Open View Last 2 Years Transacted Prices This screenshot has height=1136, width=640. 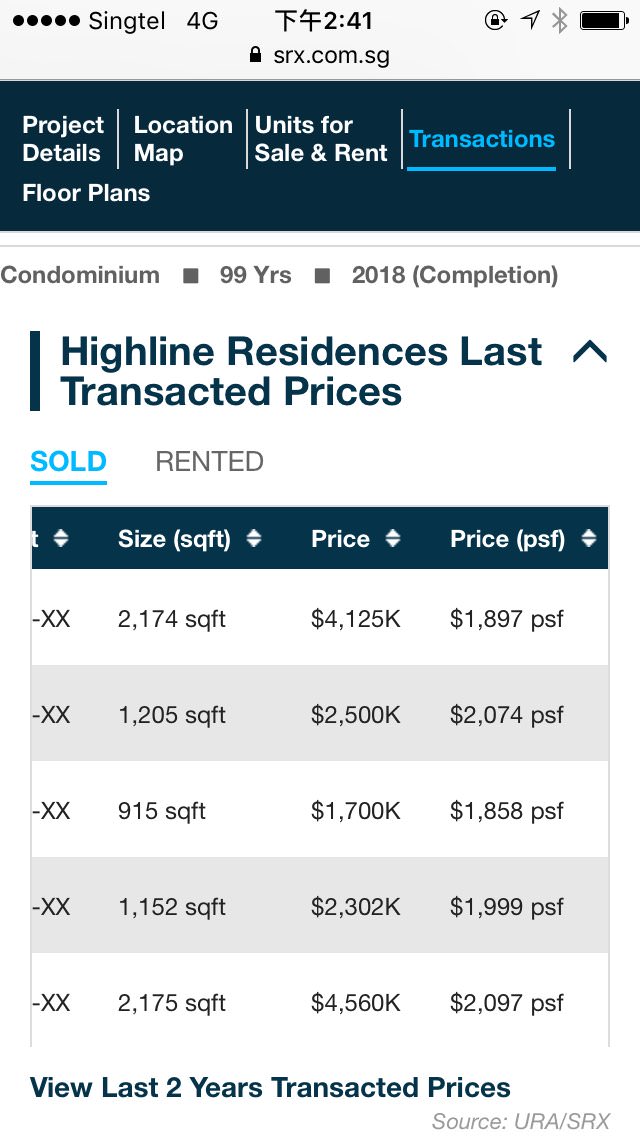270,1088
